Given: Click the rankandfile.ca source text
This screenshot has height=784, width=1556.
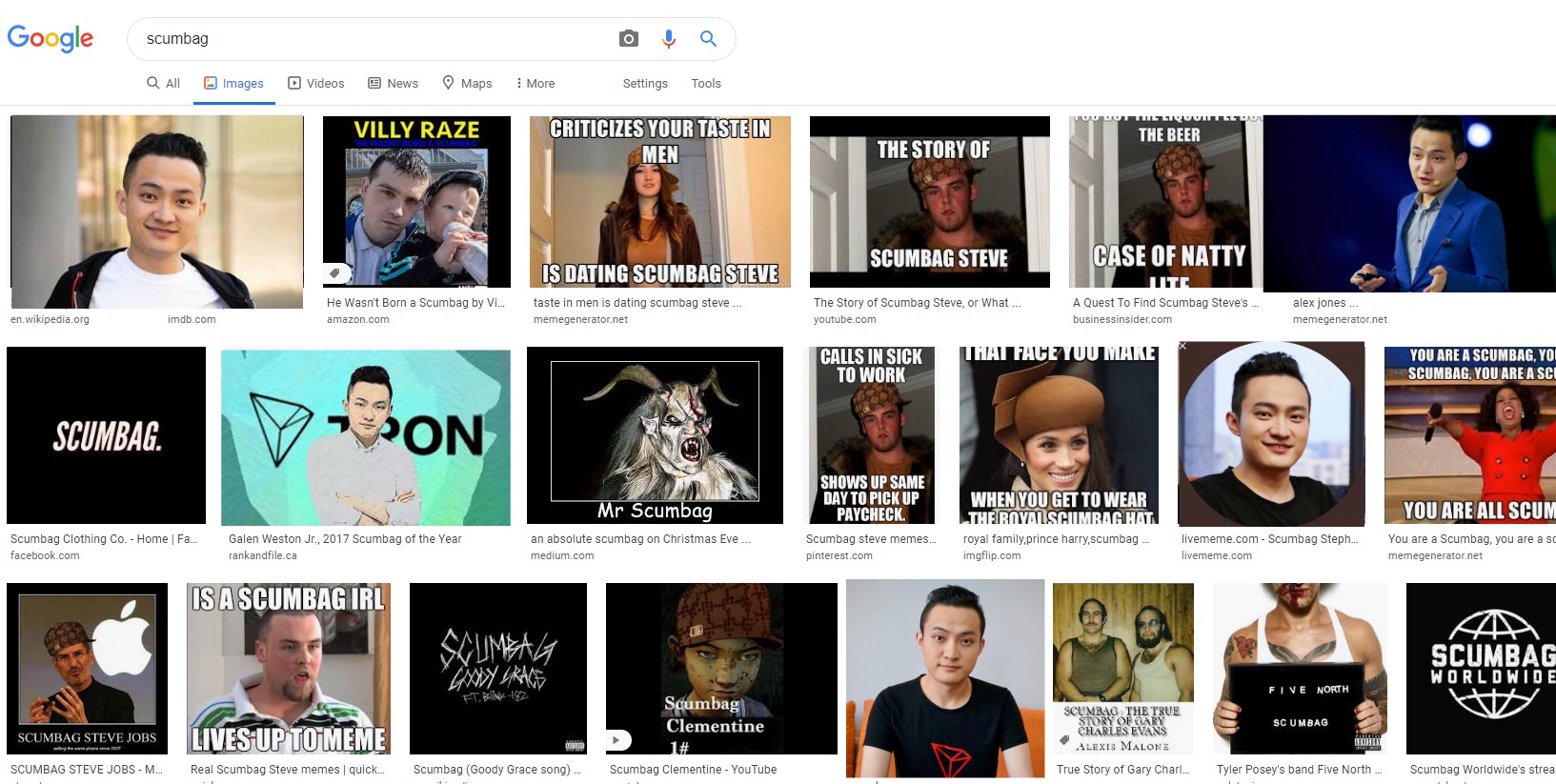Looking at the screenshot, I should (x=262, y=555).
